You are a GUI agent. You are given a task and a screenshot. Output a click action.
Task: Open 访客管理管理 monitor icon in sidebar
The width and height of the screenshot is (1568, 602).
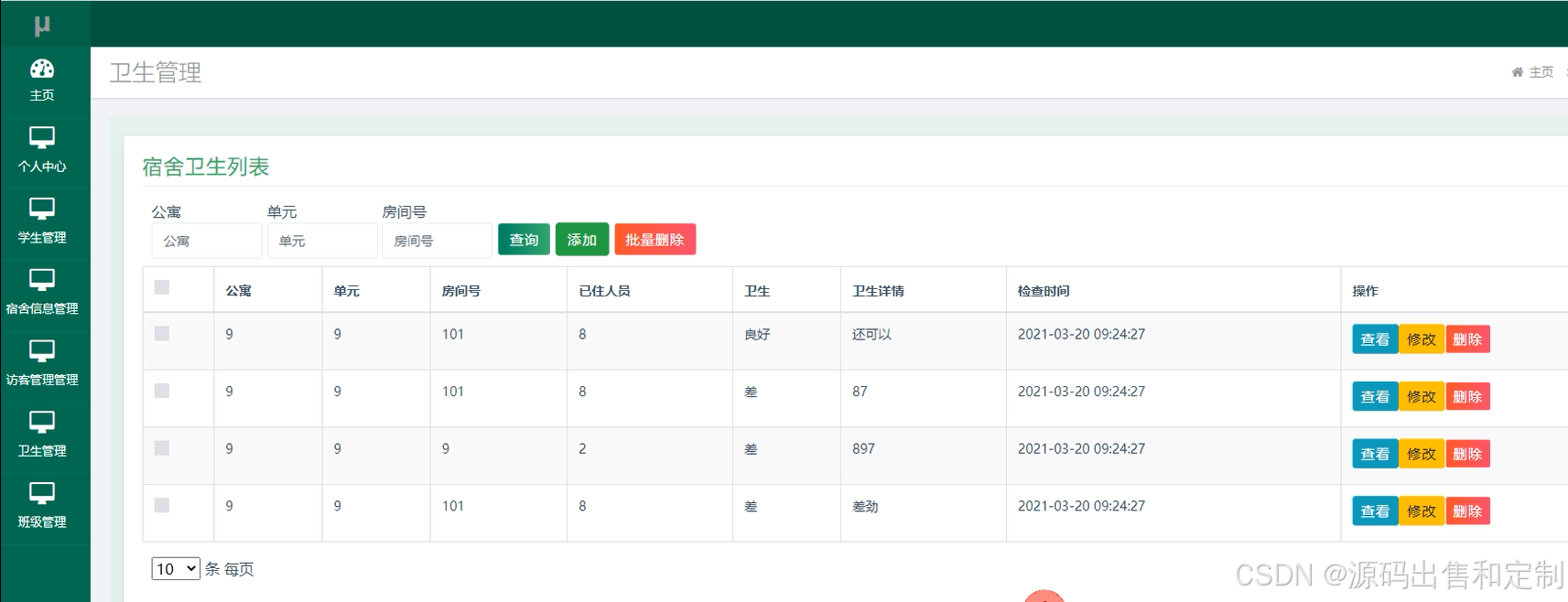(42, 351)
